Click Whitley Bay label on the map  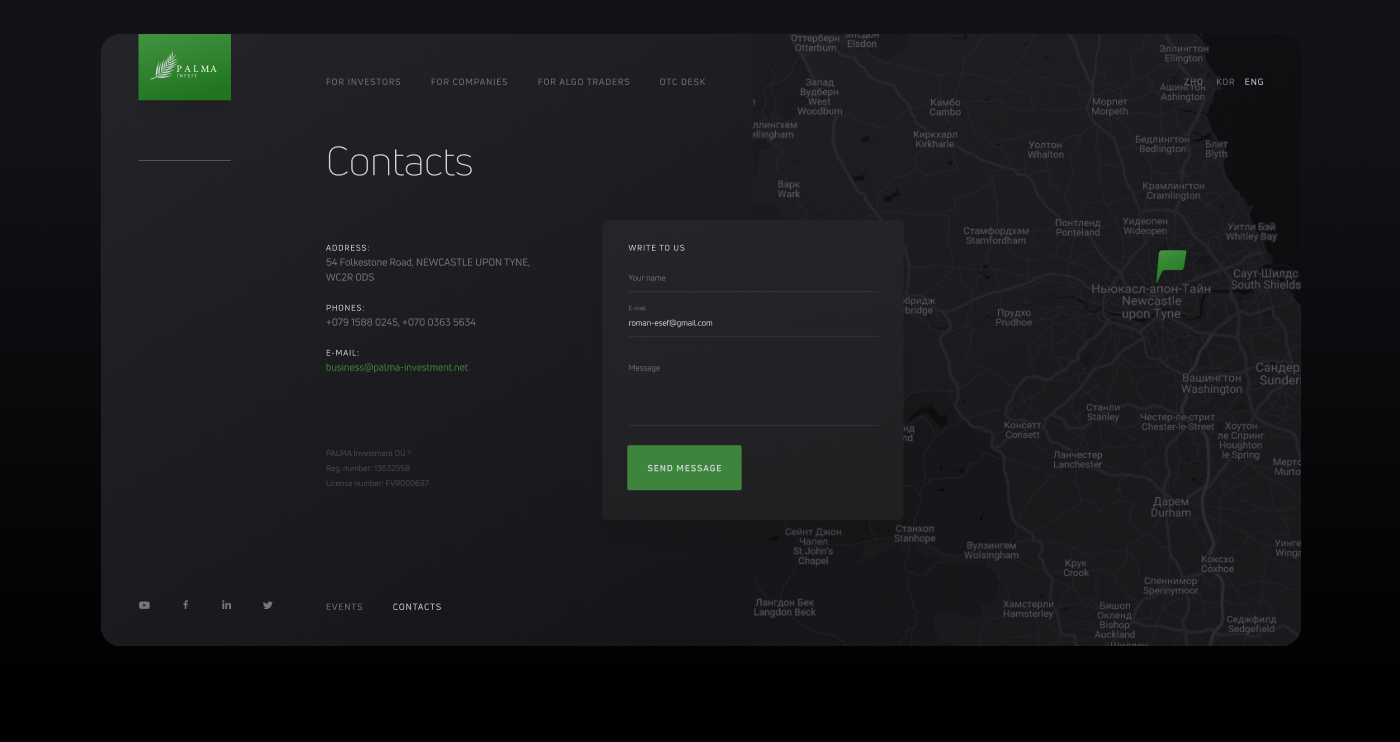[1252, 232]
